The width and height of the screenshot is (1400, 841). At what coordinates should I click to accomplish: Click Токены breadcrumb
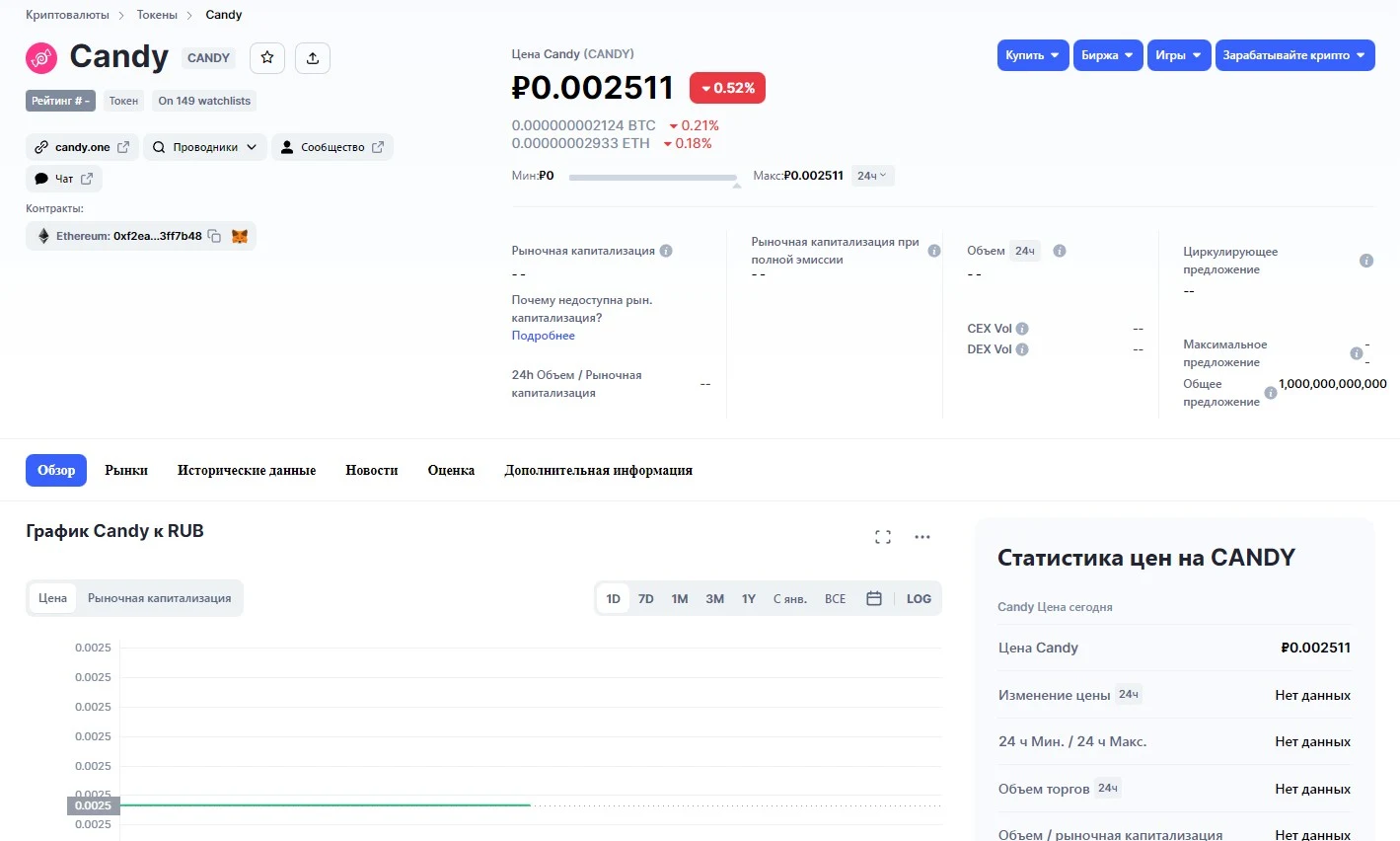[157, 15]
